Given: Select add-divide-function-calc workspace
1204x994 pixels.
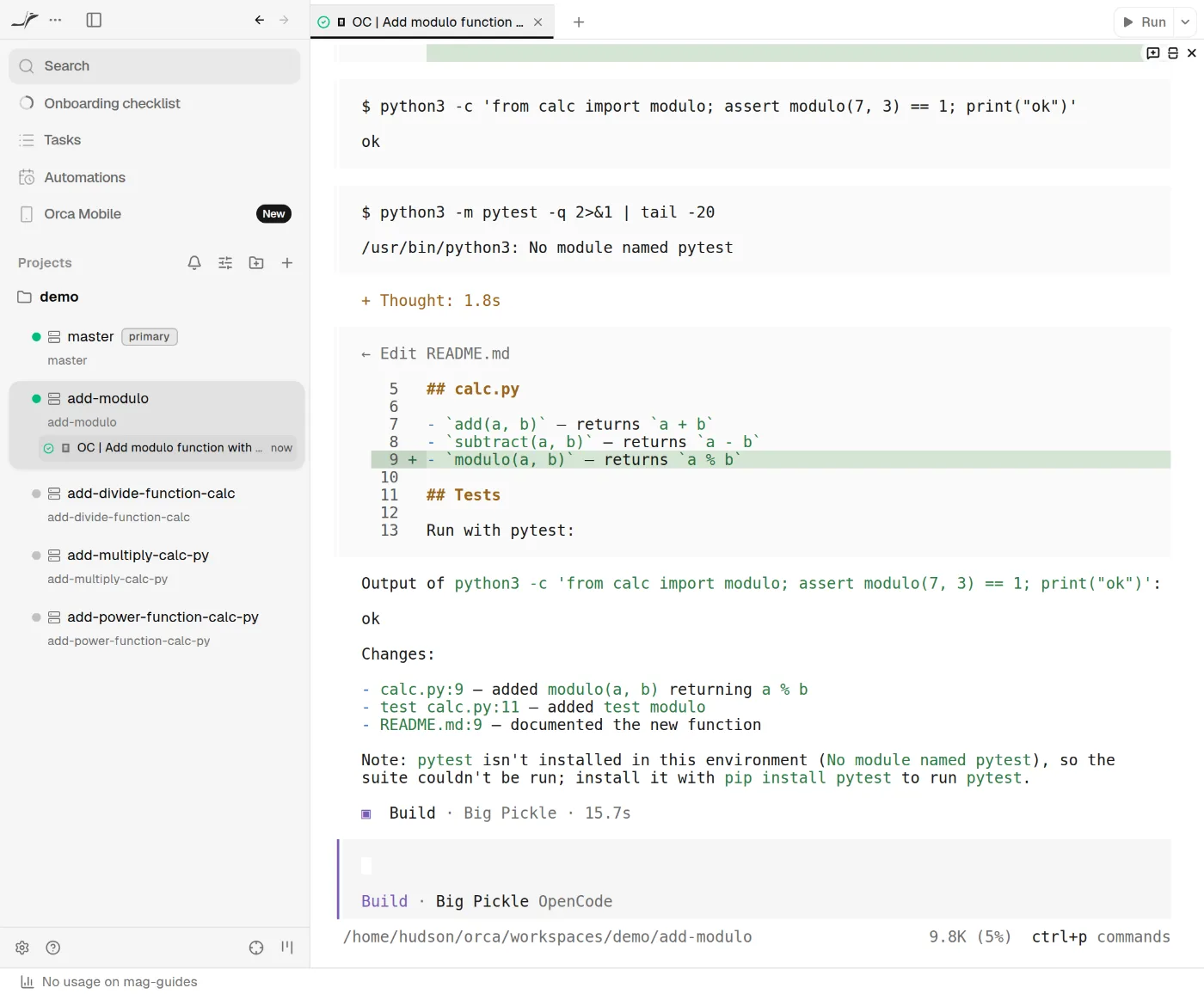Looking at the screenshot, I should coord(155,504).
